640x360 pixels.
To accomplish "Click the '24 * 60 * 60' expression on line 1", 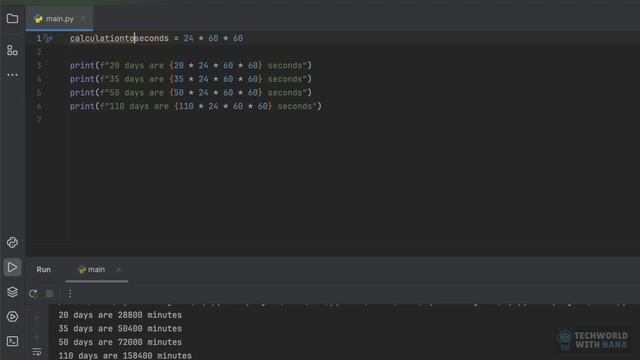I will [213, 38].
